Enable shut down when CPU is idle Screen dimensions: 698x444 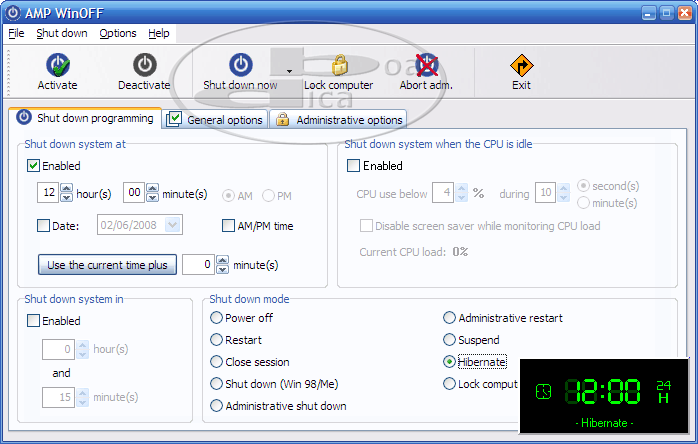[x=353, y=166]
